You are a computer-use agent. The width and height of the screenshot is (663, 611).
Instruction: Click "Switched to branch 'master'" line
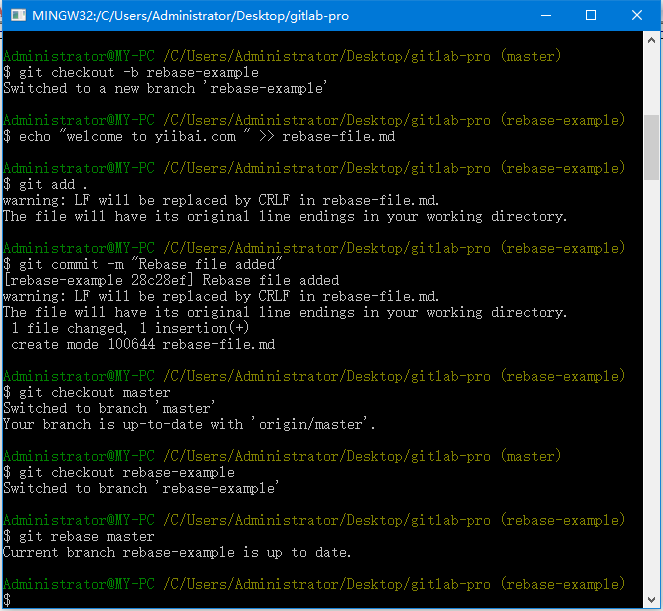pyautogui.click(x=109, y=408)
